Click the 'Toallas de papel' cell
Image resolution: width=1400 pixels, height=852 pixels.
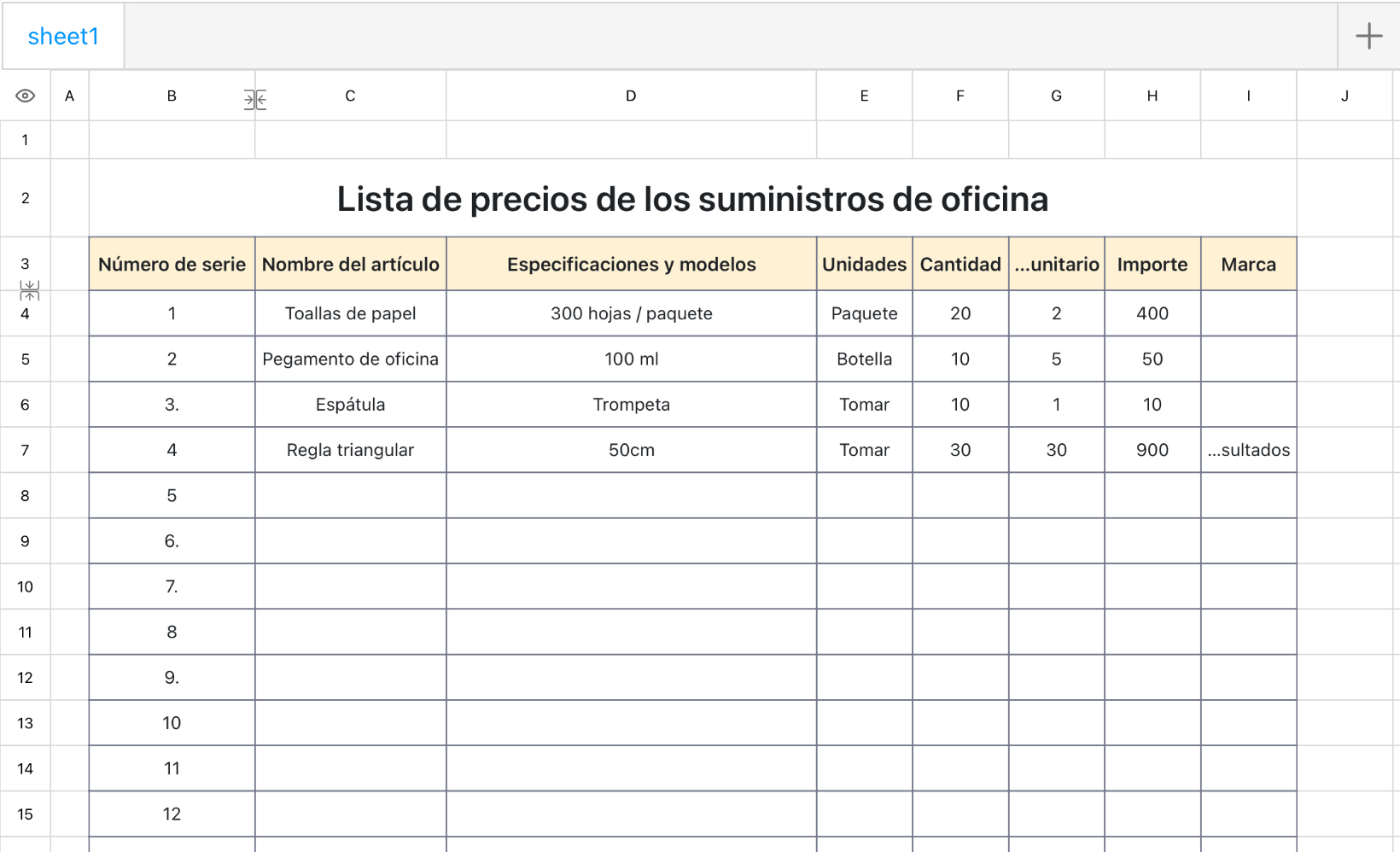[x=351, y=313]
